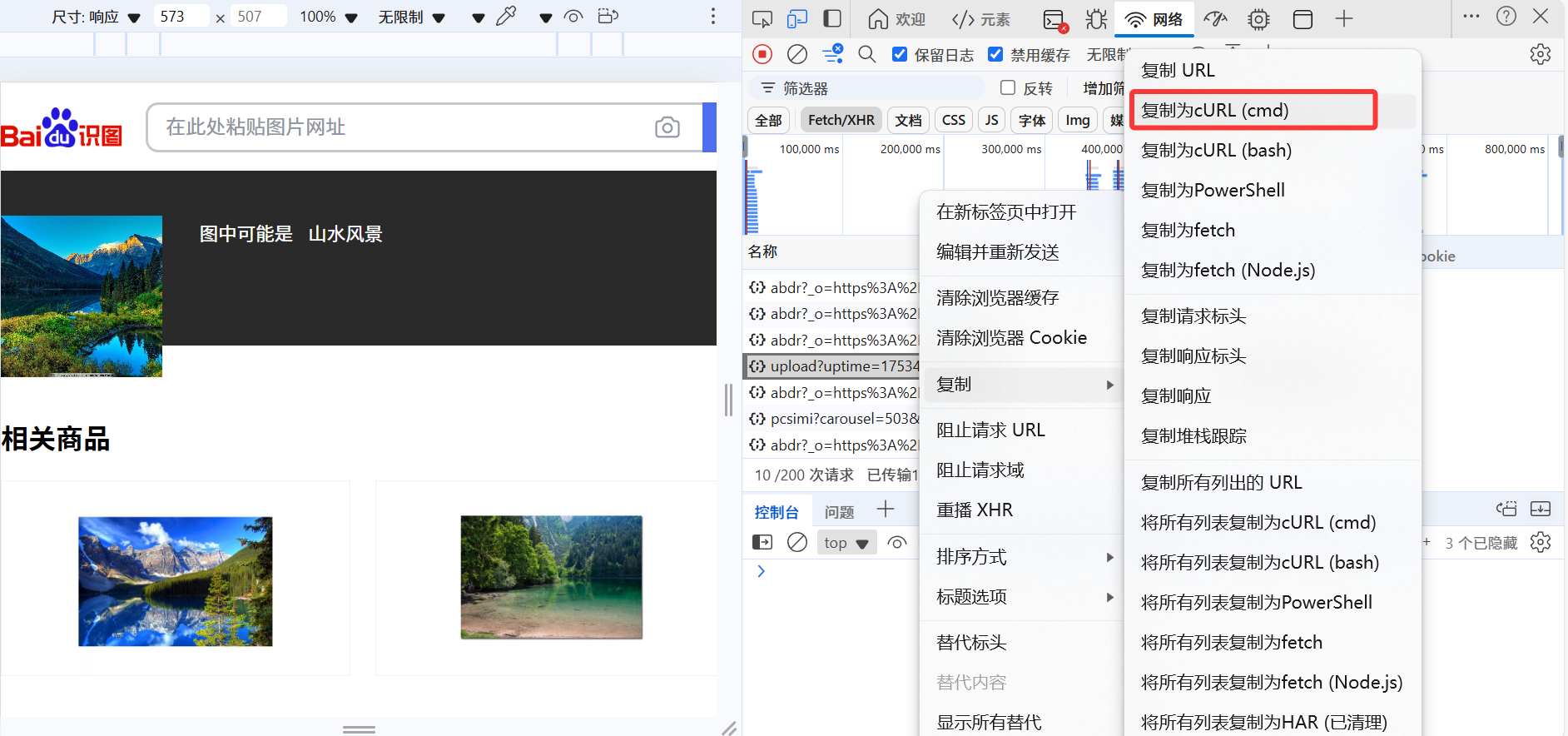1568x736 pixels.
Task: Switch to the 欢迎 tab
Action: [897, 19]
